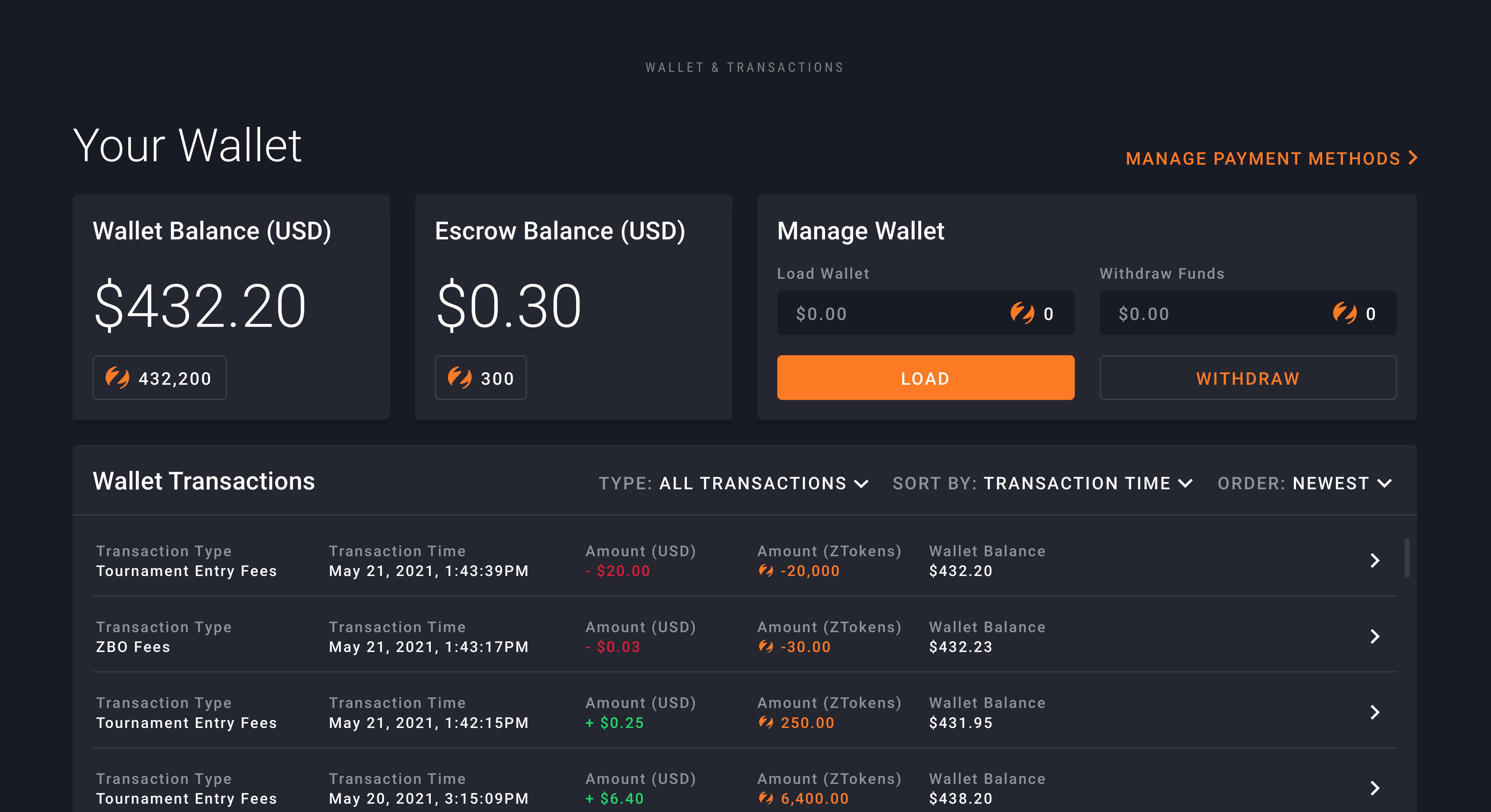This screenshot has width=1491, height=812.
Task: Expand the $431.95 balance transaction row arrow
Action: [x=1375, y=712]
